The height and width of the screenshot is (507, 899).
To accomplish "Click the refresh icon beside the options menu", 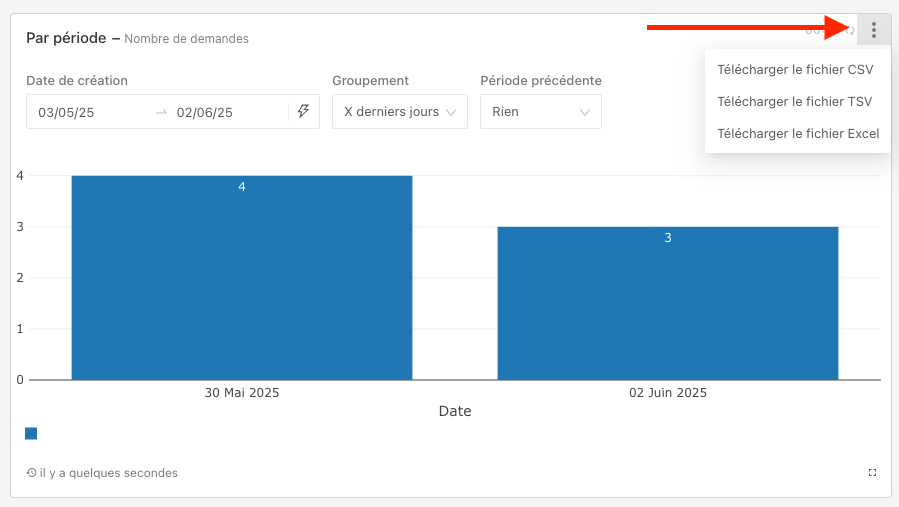I will [x=849, y=30].
